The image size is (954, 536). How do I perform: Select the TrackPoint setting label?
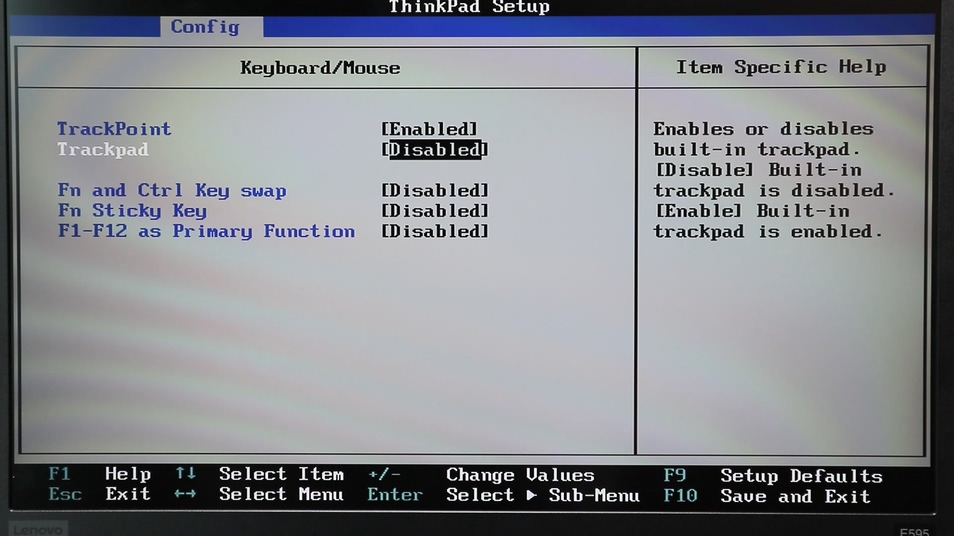(114, 129)
